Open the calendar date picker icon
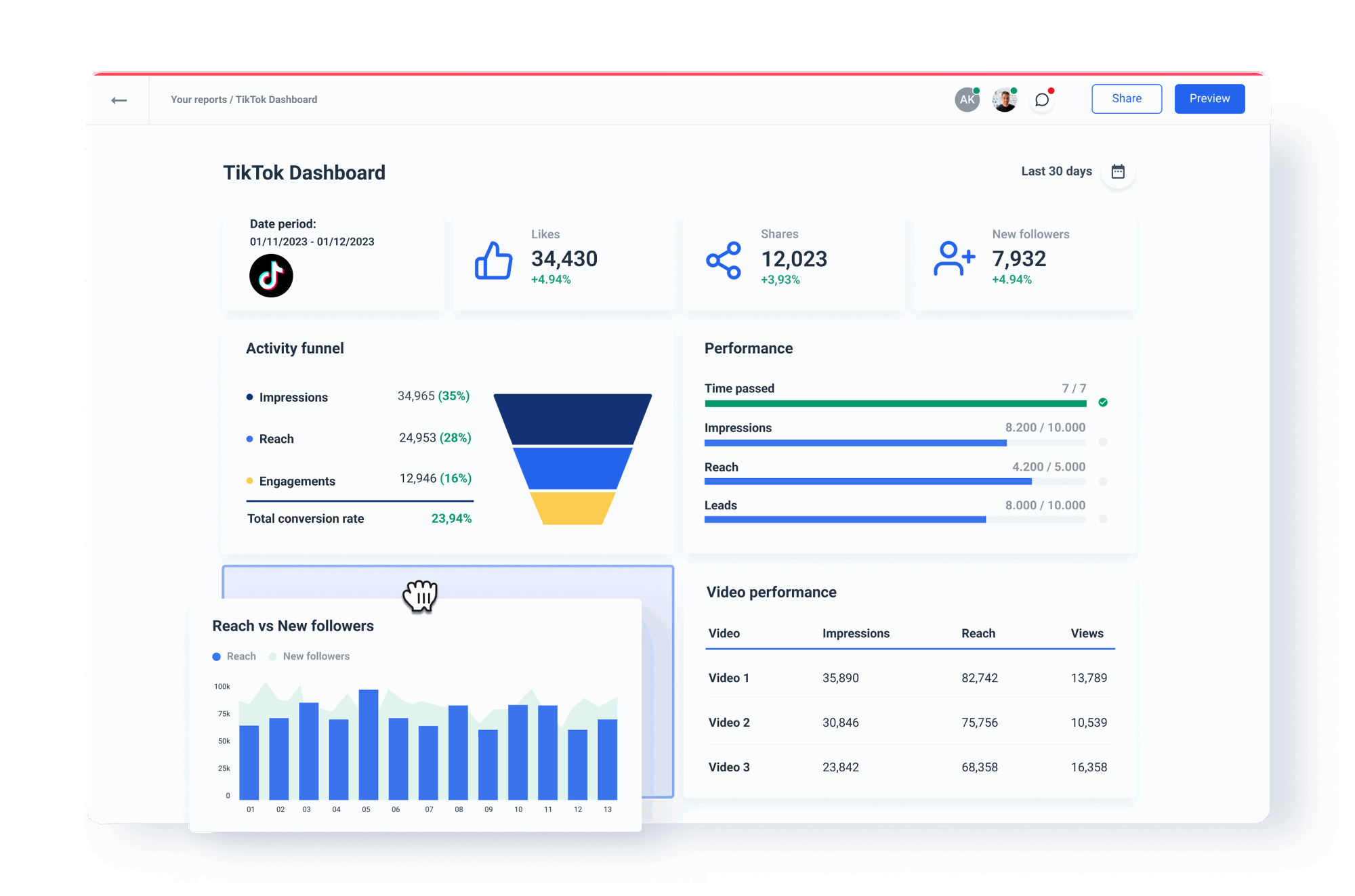1355x896 pixels. (x=1119, y=171)
